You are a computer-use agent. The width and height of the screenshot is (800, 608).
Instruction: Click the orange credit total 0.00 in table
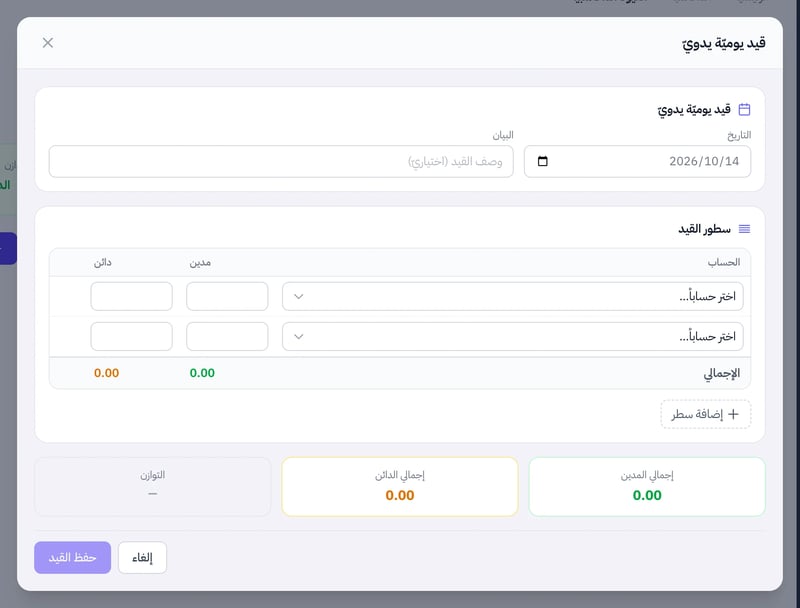pos(107,373)
